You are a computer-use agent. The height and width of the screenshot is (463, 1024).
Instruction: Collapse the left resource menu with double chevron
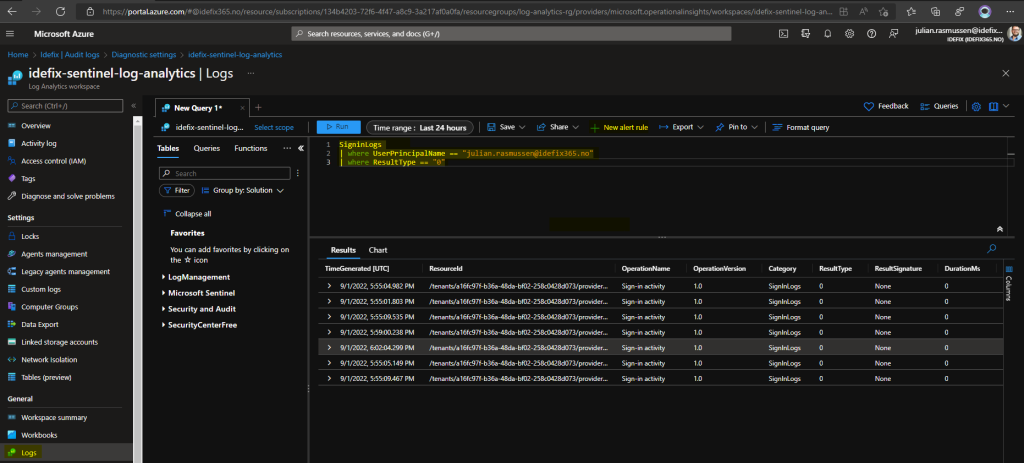pos(133,106)
